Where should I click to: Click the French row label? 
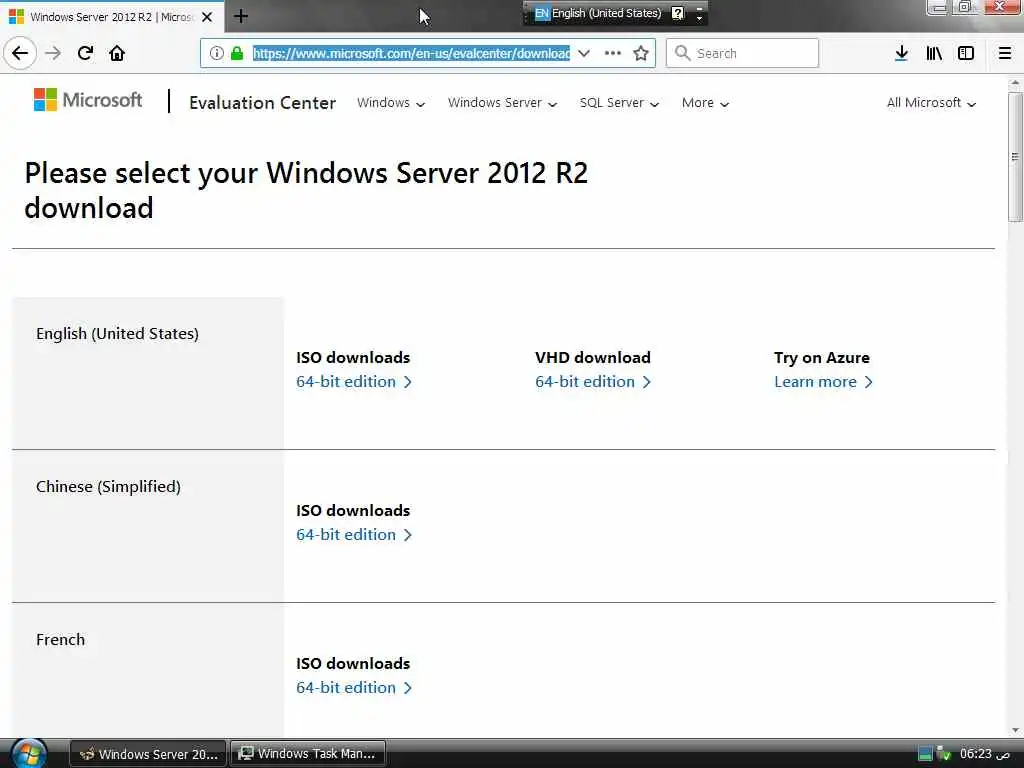coord(60,639)
